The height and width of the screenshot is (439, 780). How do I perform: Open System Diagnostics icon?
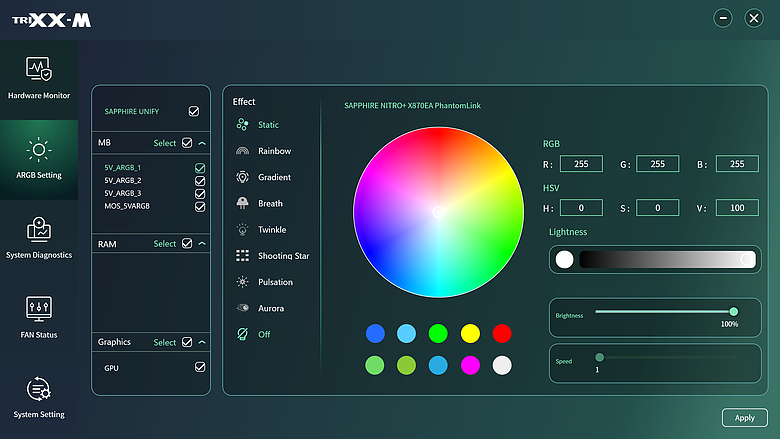(x=39, y=229)
